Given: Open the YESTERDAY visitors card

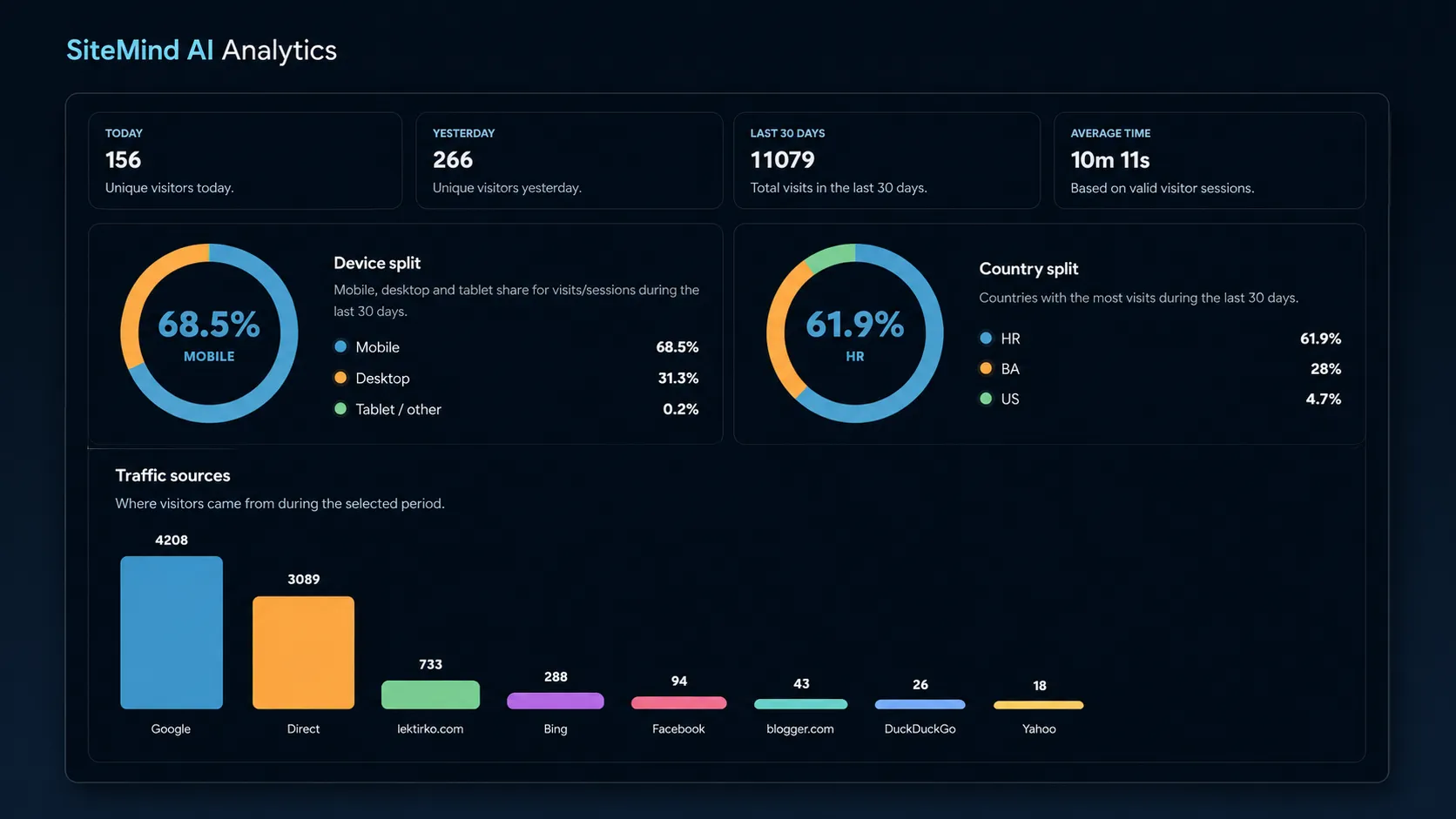Looking at the screenshot, I should coord(570,160).
